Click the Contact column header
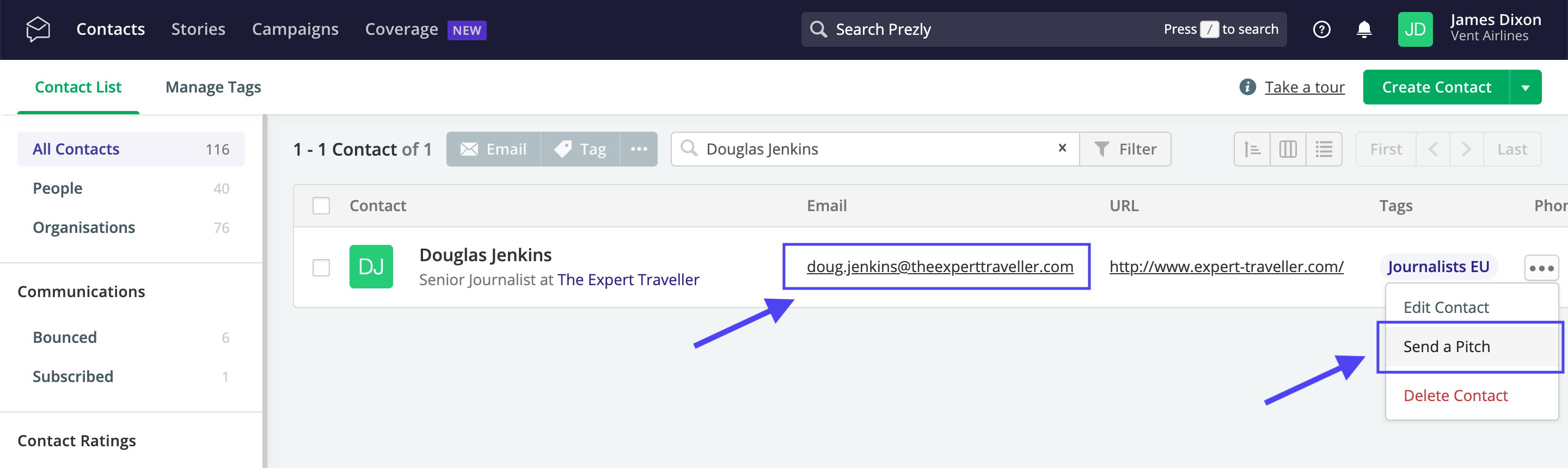The image size is (1568, 468). pyautogui.click(x=377, y=206)
